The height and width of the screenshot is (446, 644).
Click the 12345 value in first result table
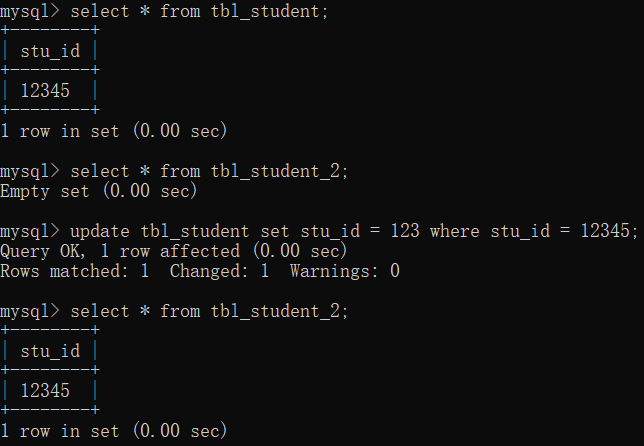[45, 91]
